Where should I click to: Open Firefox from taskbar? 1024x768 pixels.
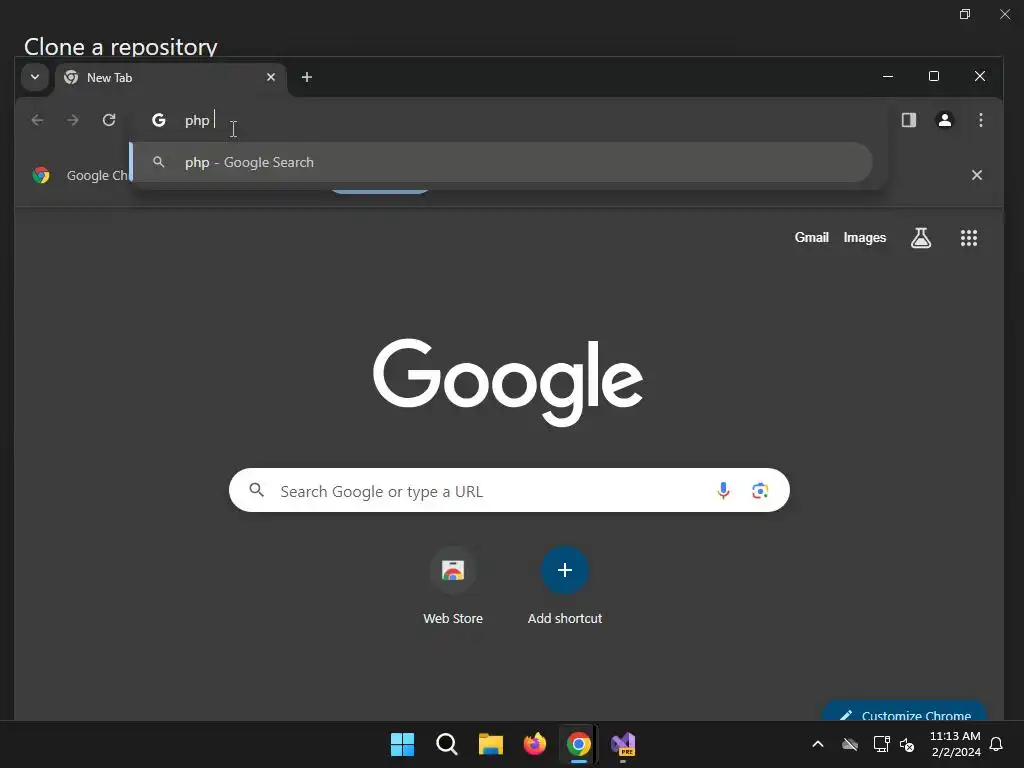[535, 744]
